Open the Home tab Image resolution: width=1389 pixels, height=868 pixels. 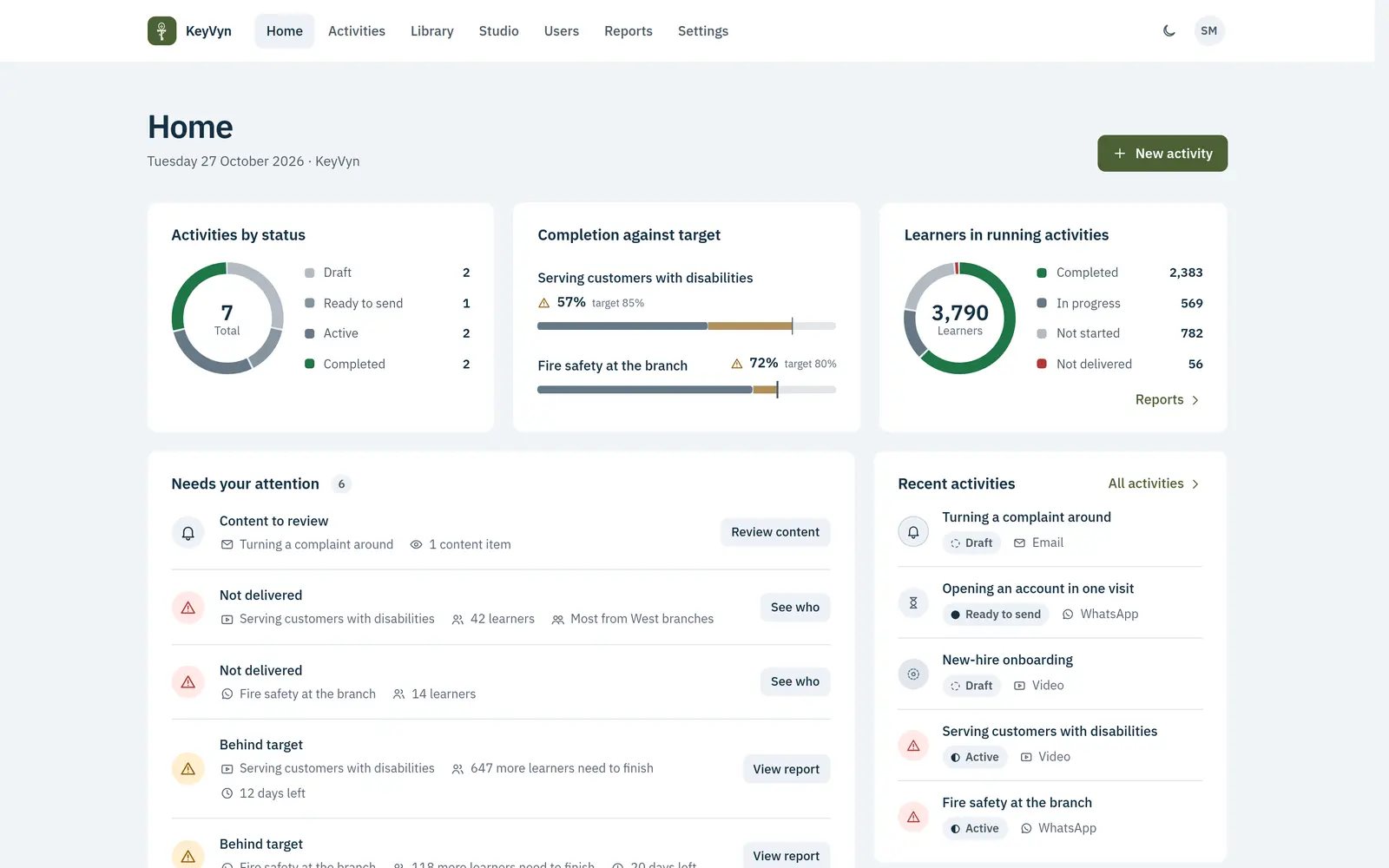pos(285,31)
